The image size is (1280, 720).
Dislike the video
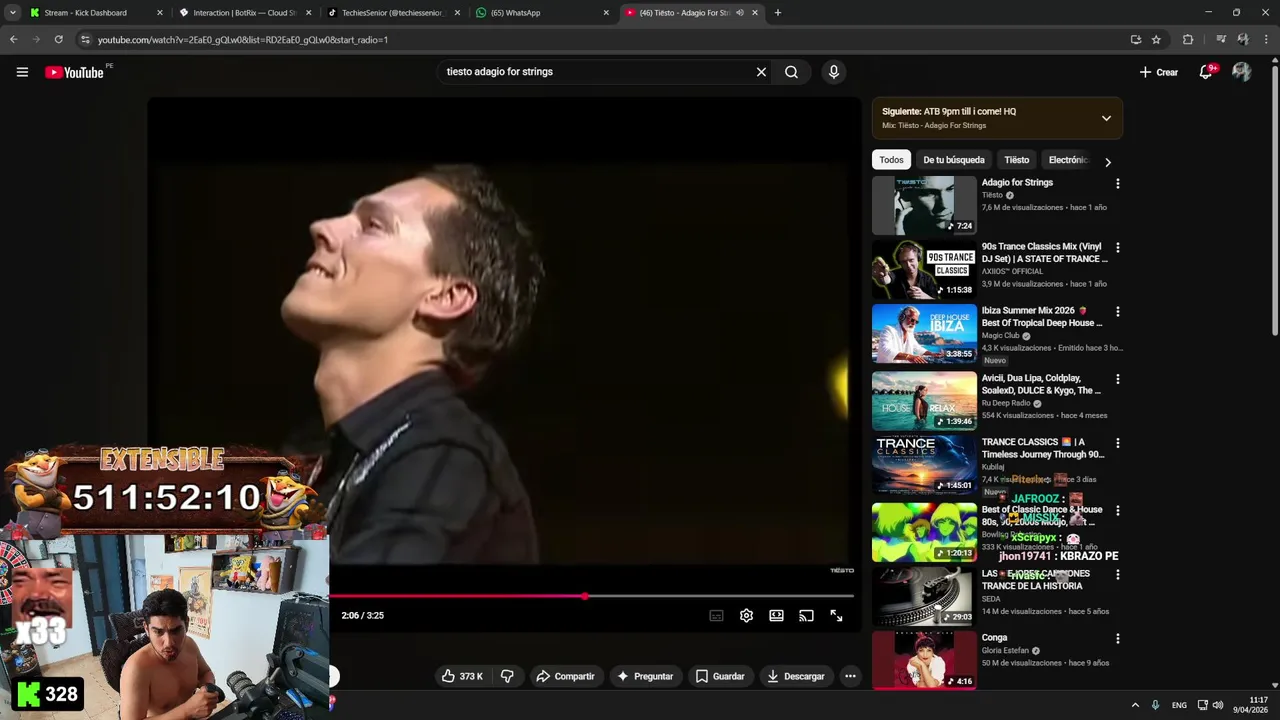click(507, 676)
